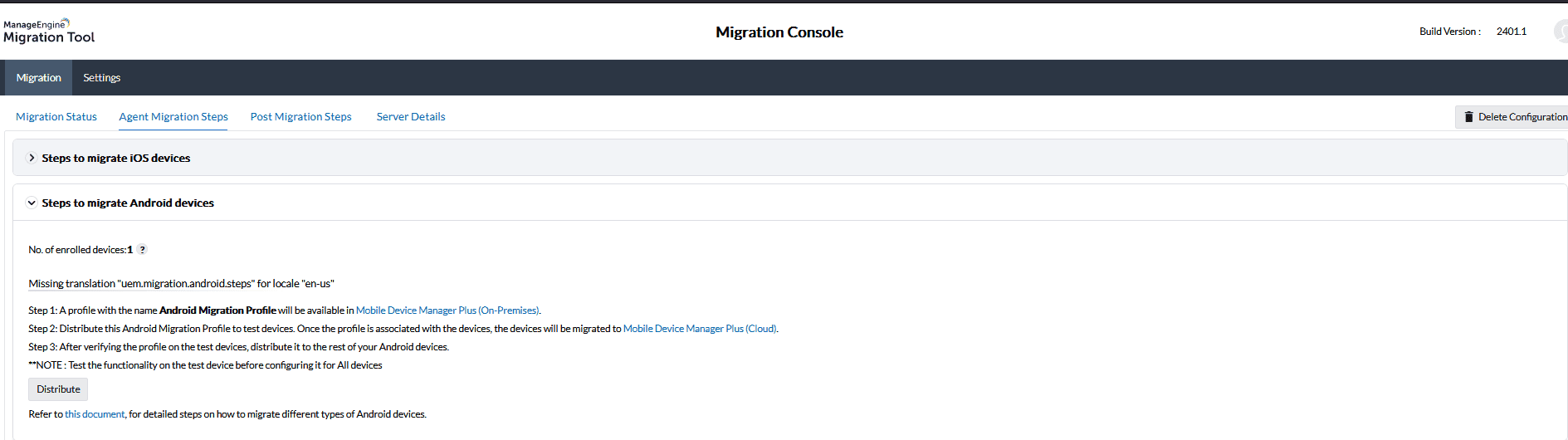1568x440 pixels.
Task: Click the Distribute button
Action: pos(58,389)
